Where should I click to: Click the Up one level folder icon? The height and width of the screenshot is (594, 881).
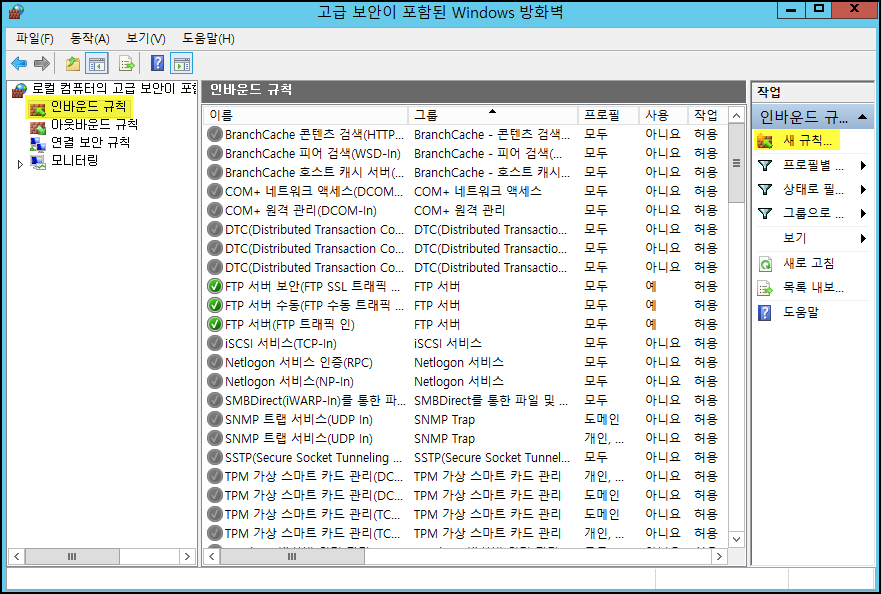coord(72,64)
